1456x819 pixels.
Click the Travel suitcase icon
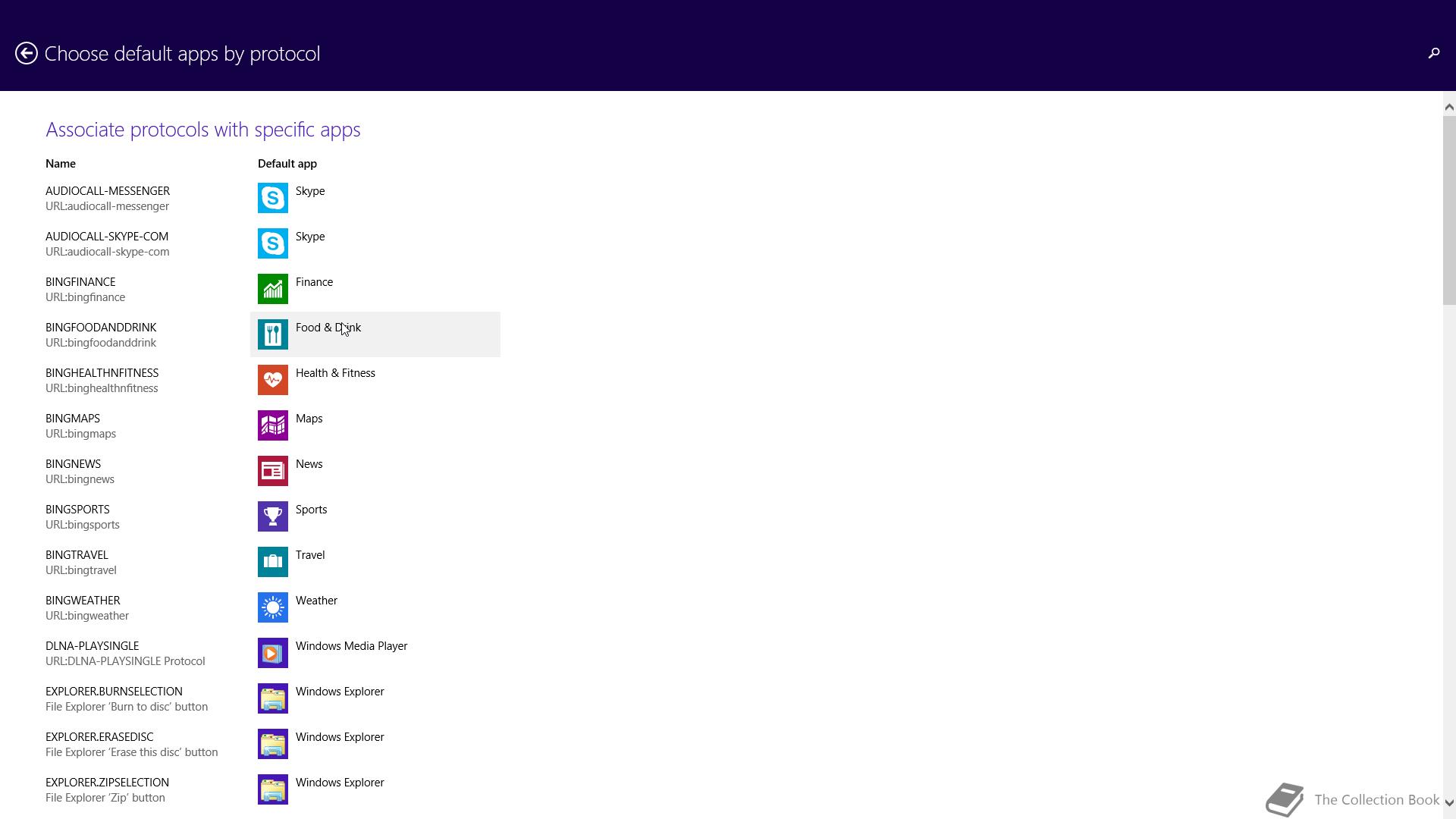pyautogui.click(x=273, y=562)
